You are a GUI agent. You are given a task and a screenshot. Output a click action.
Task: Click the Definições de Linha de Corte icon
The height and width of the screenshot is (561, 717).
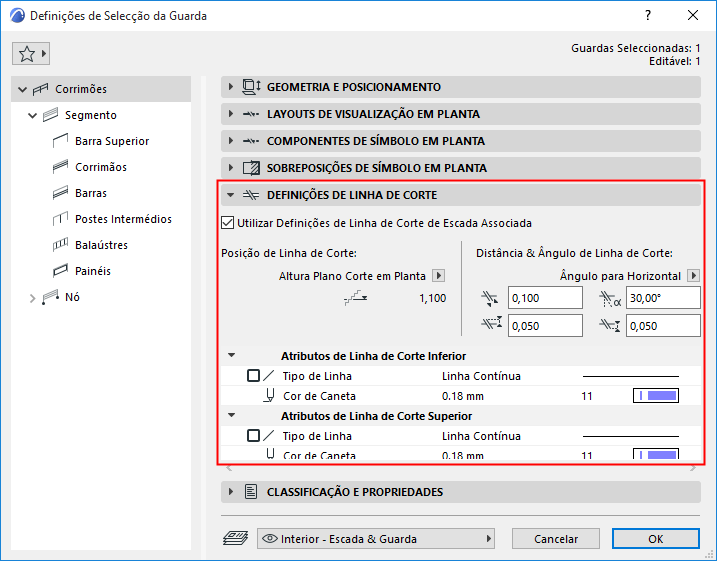[251, 195]
